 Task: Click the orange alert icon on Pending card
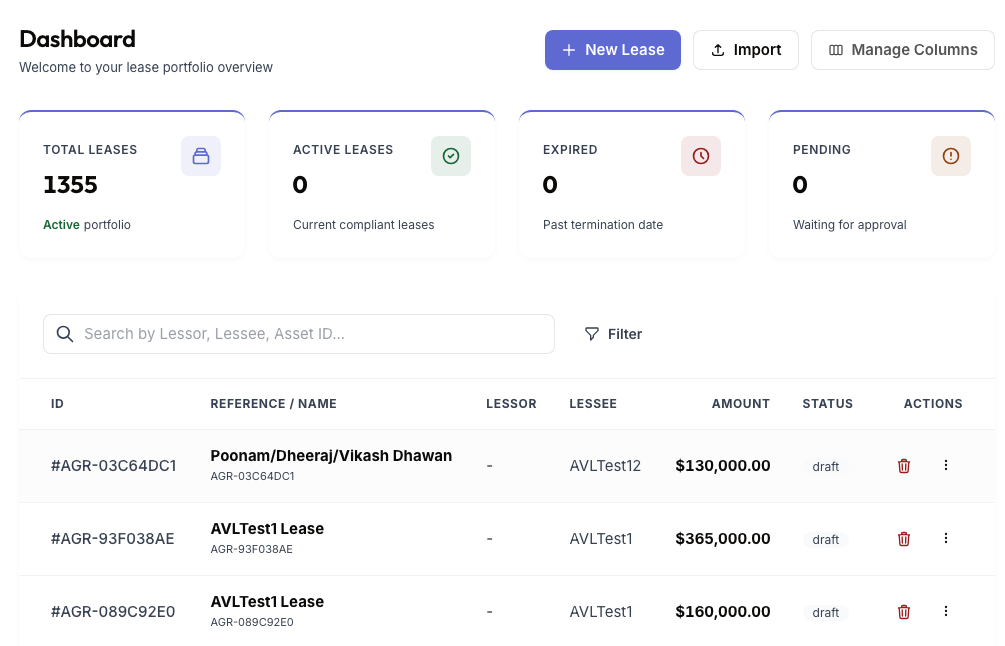[951, 156]
